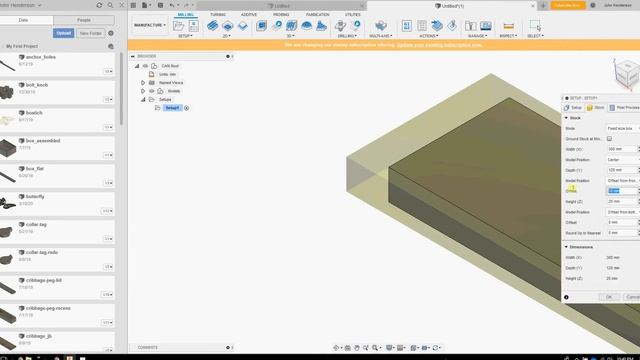Click the Save icon in the title bar
The height and width of the screenshot is (360, 640).
coord(160,5)
